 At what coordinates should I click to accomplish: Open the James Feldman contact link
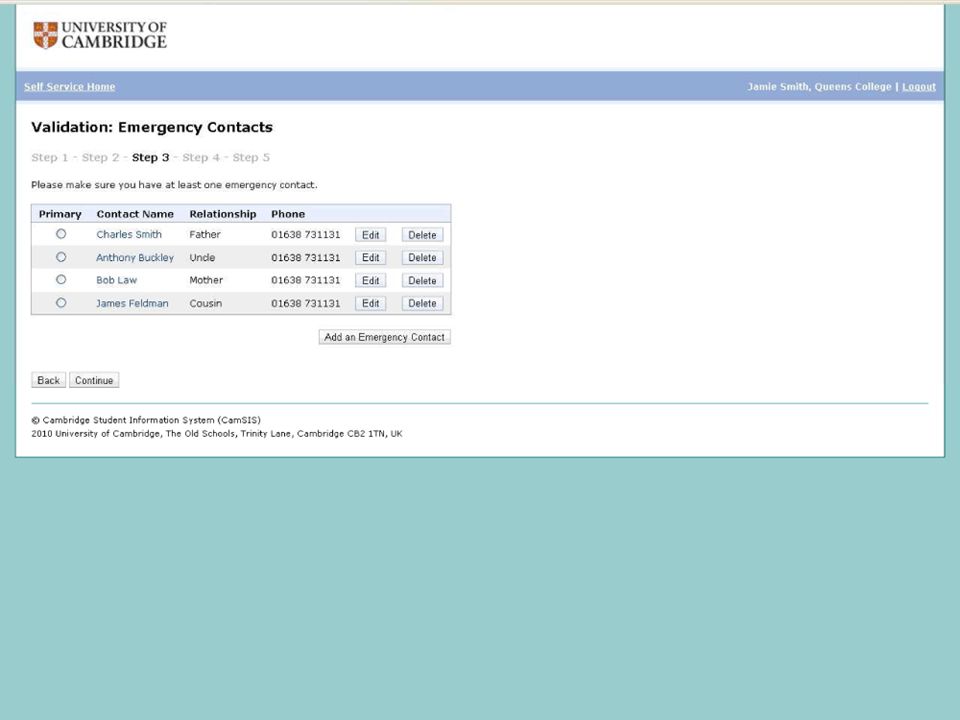click(x=132, y=304)
